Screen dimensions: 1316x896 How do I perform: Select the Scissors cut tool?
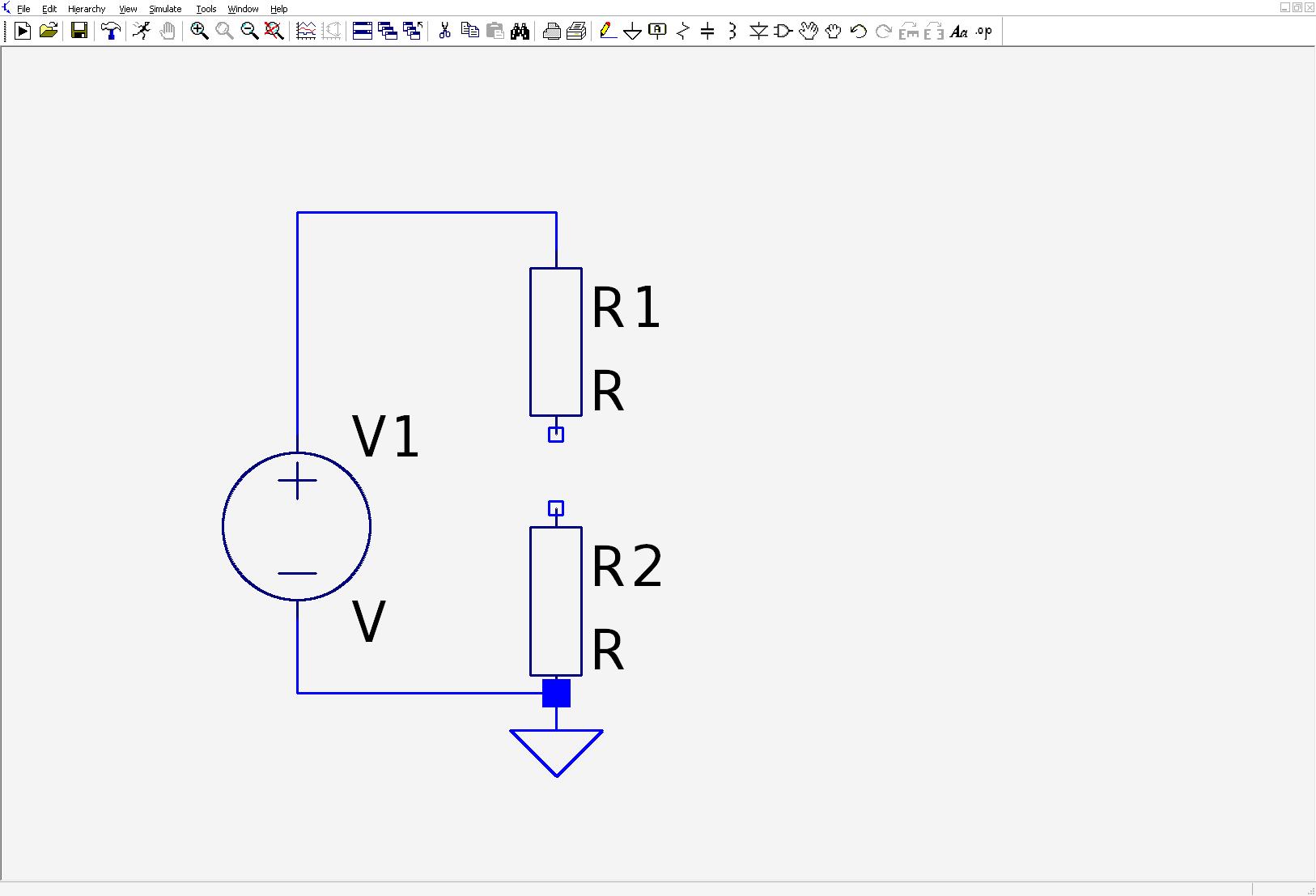[444, 32]
